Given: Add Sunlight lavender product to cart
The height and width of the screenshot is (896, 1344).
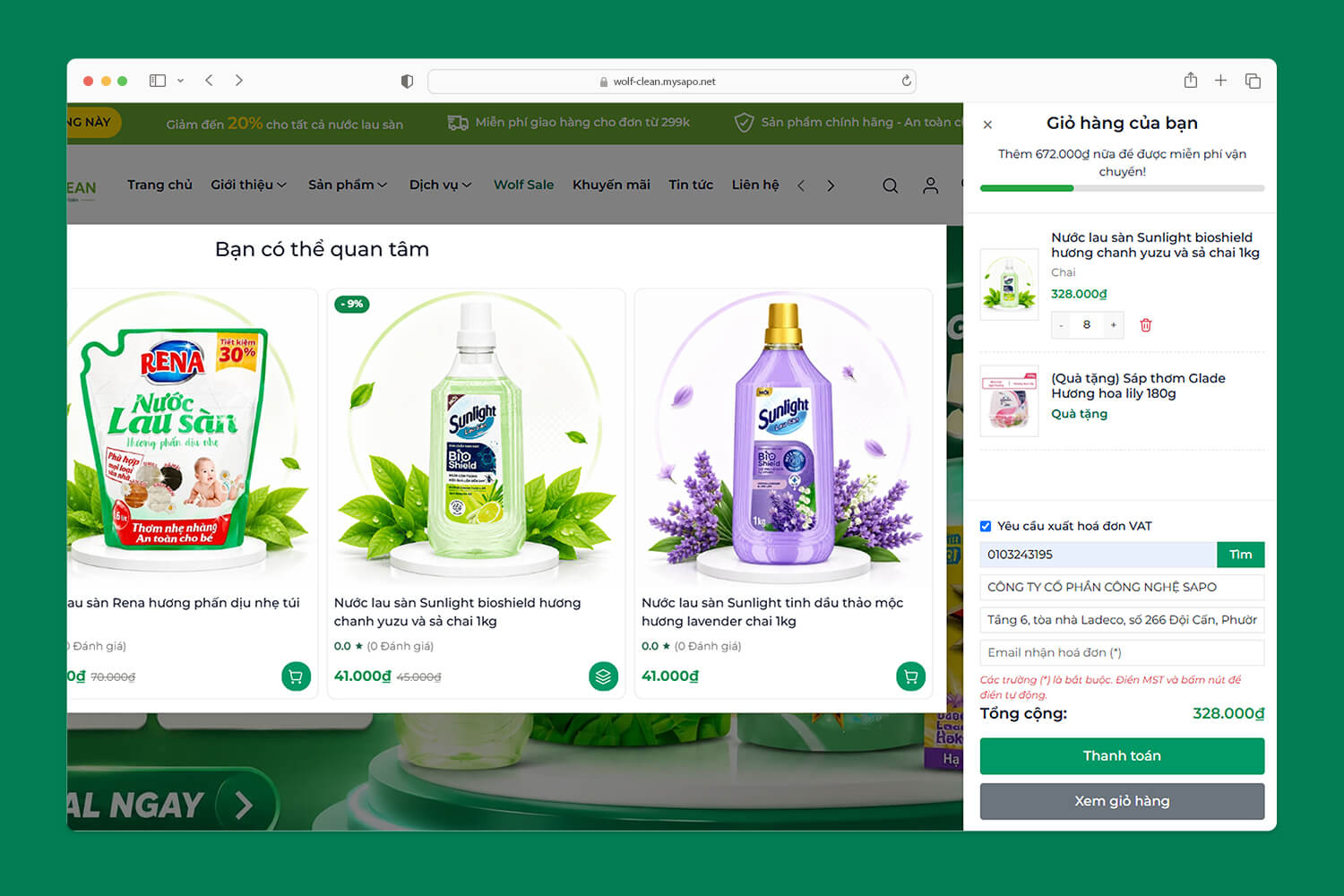Looking at the screenshot, I should [910, 676].
